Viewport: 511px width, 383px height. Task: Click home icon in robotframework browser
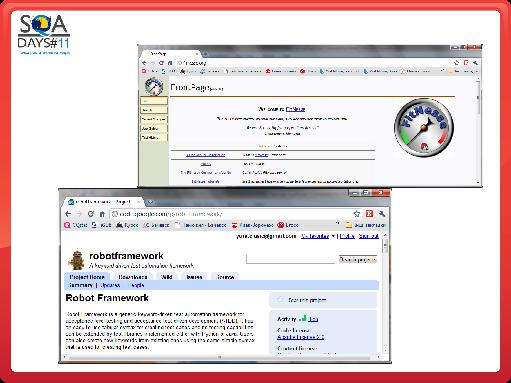point(102,214)
